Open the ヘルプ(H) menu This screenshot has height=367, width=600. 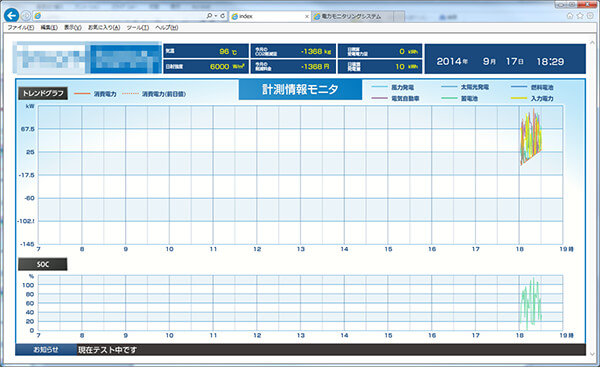[x=166, y=28]
